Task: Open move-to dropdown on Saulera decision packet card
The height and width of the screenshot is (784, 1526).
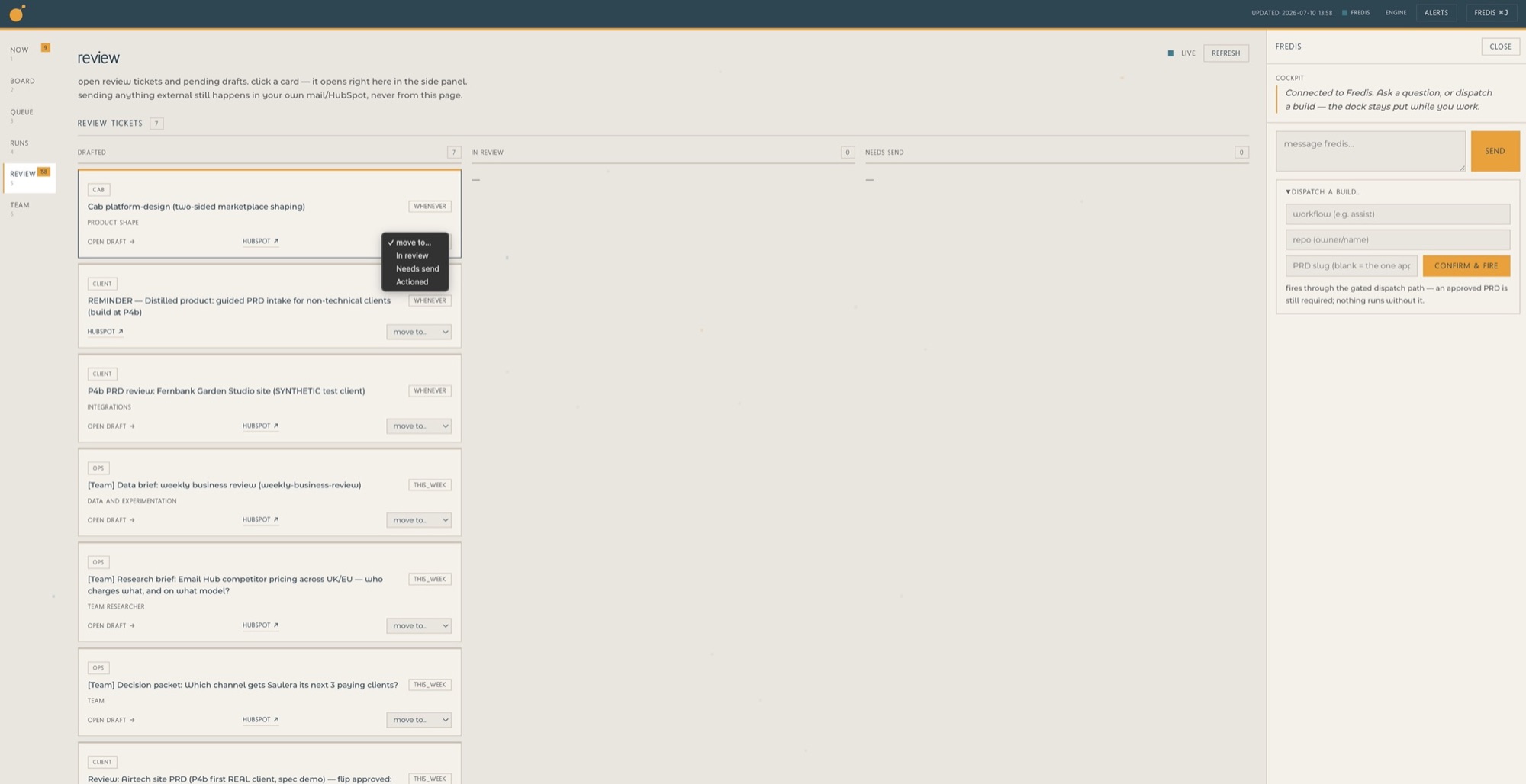Action: pyautogui.click(x=418, y=720)
